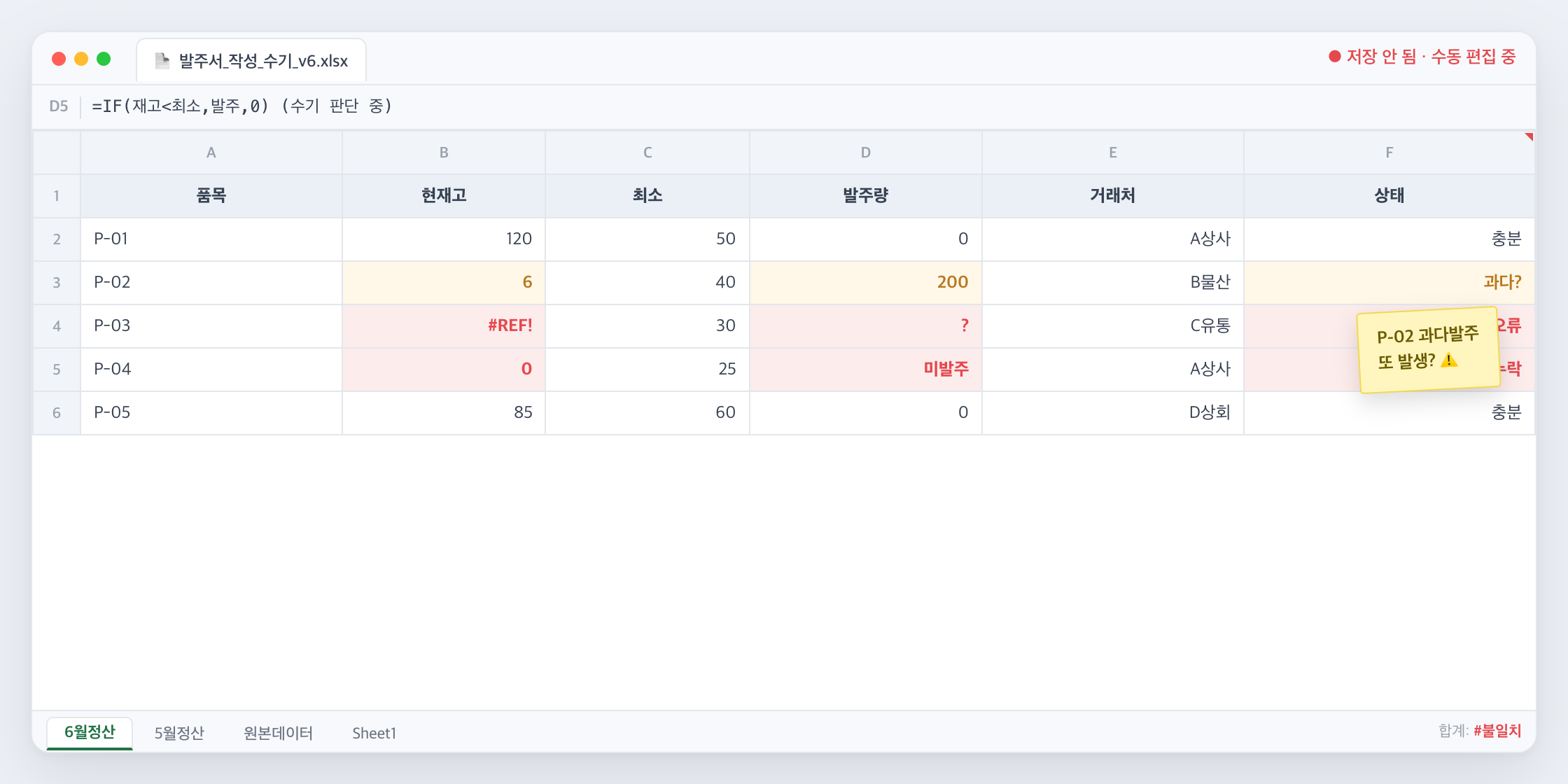Screen dimensions: 1568x784
Task: Click the 품목 header cell
Action: click(211, 196)
